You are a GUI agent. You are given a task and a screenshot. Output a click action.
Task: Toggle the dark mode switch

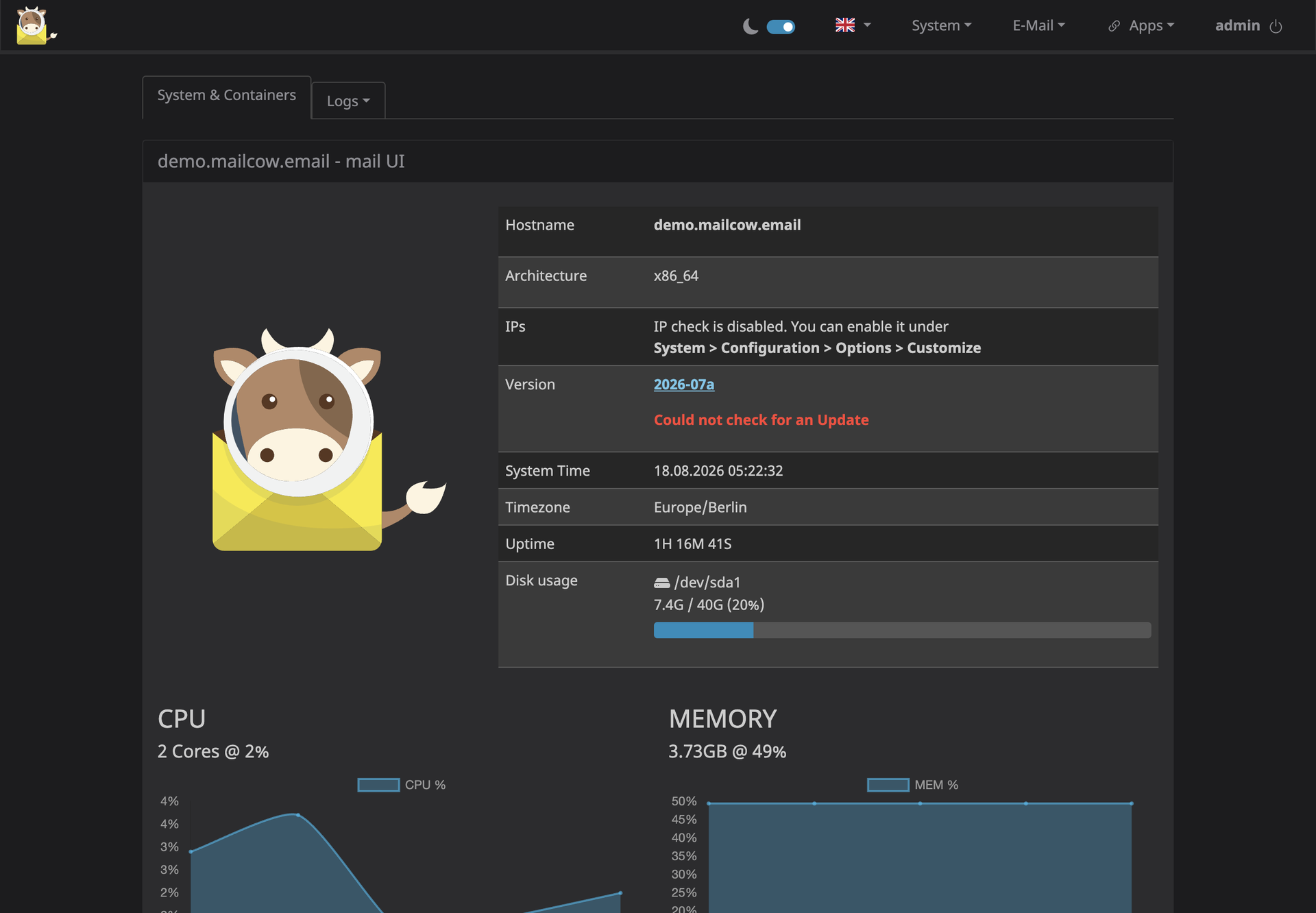point(781,27)
